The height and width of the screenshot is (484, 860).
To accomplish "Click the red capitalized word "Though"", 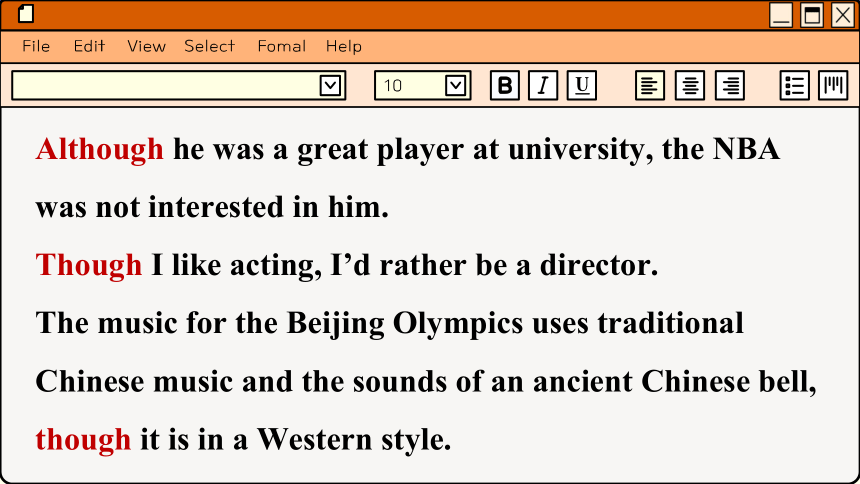I will [x=89, y=265].
